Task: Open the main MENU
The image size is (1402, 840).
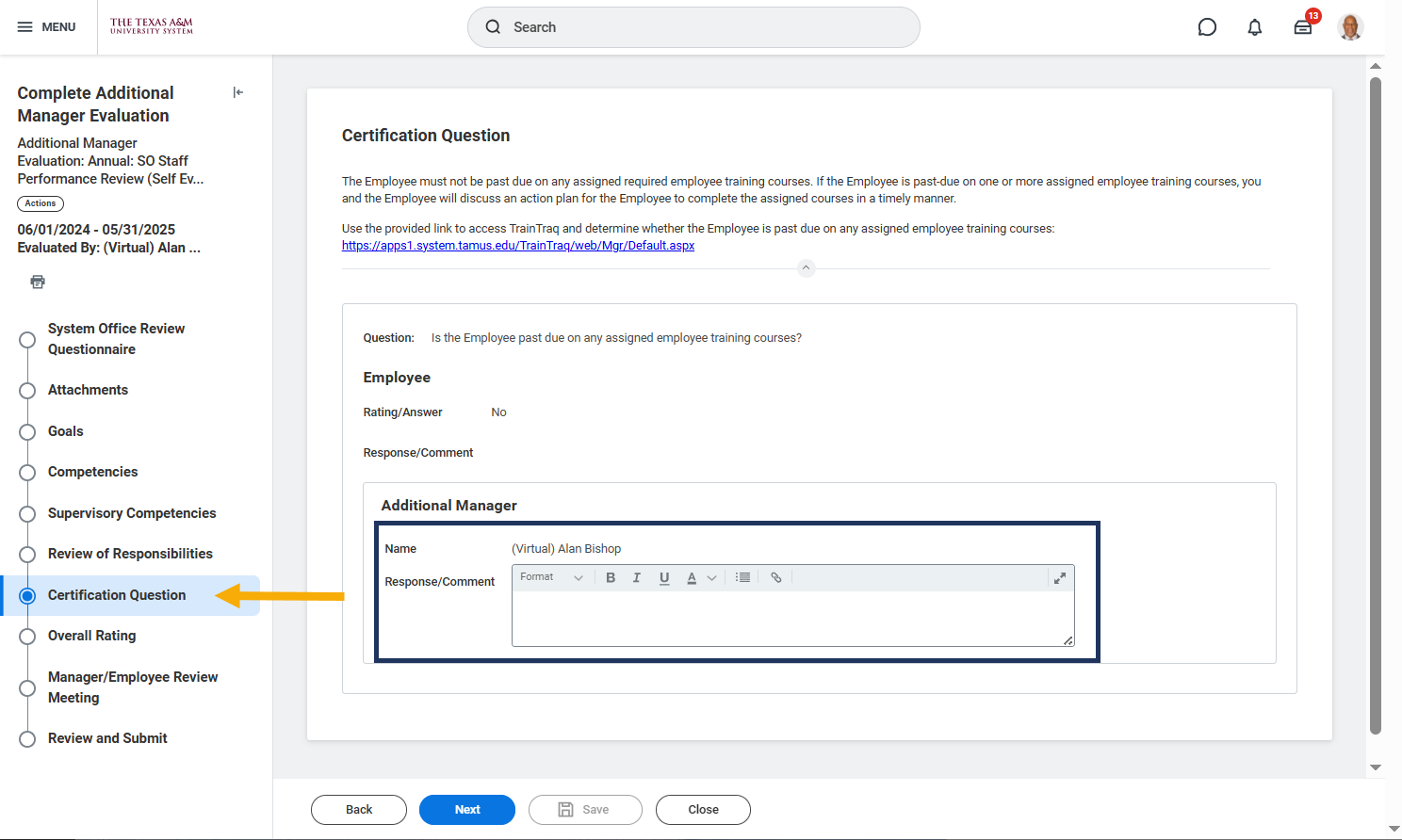Action: tap(46, 27)
